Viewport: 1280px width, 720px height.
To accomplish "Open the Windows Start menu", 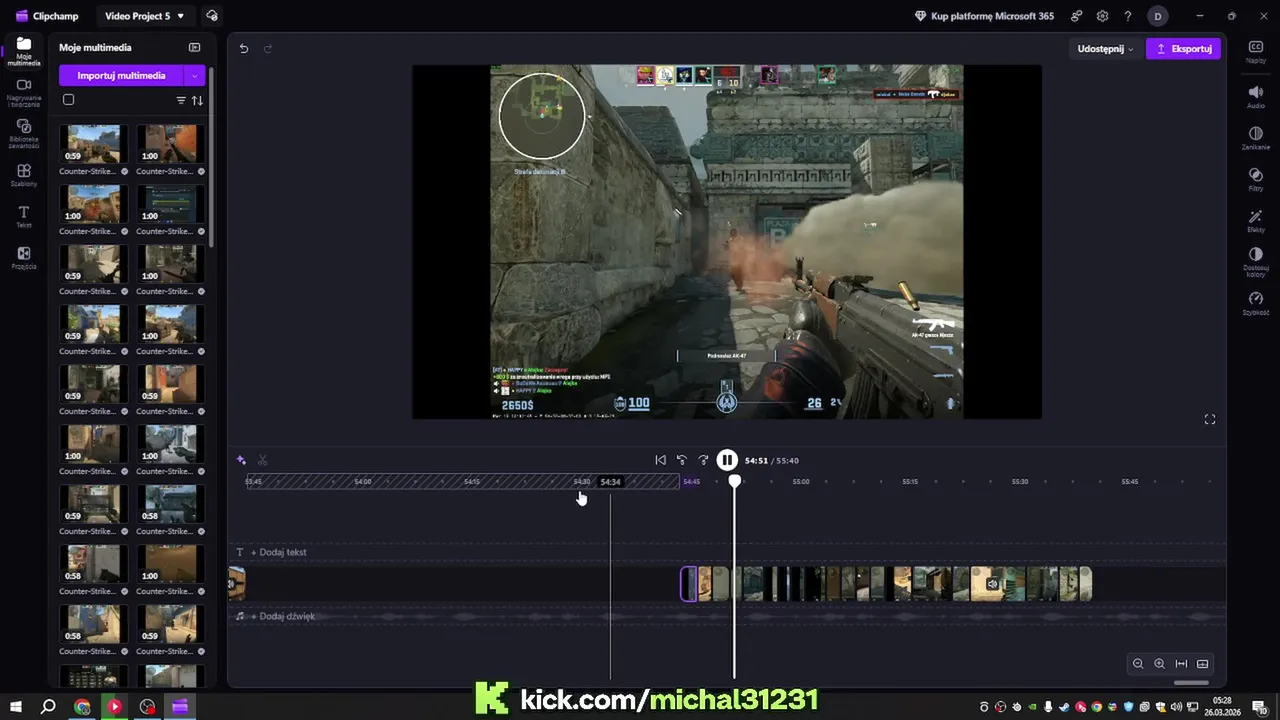I will click(16, 707).
